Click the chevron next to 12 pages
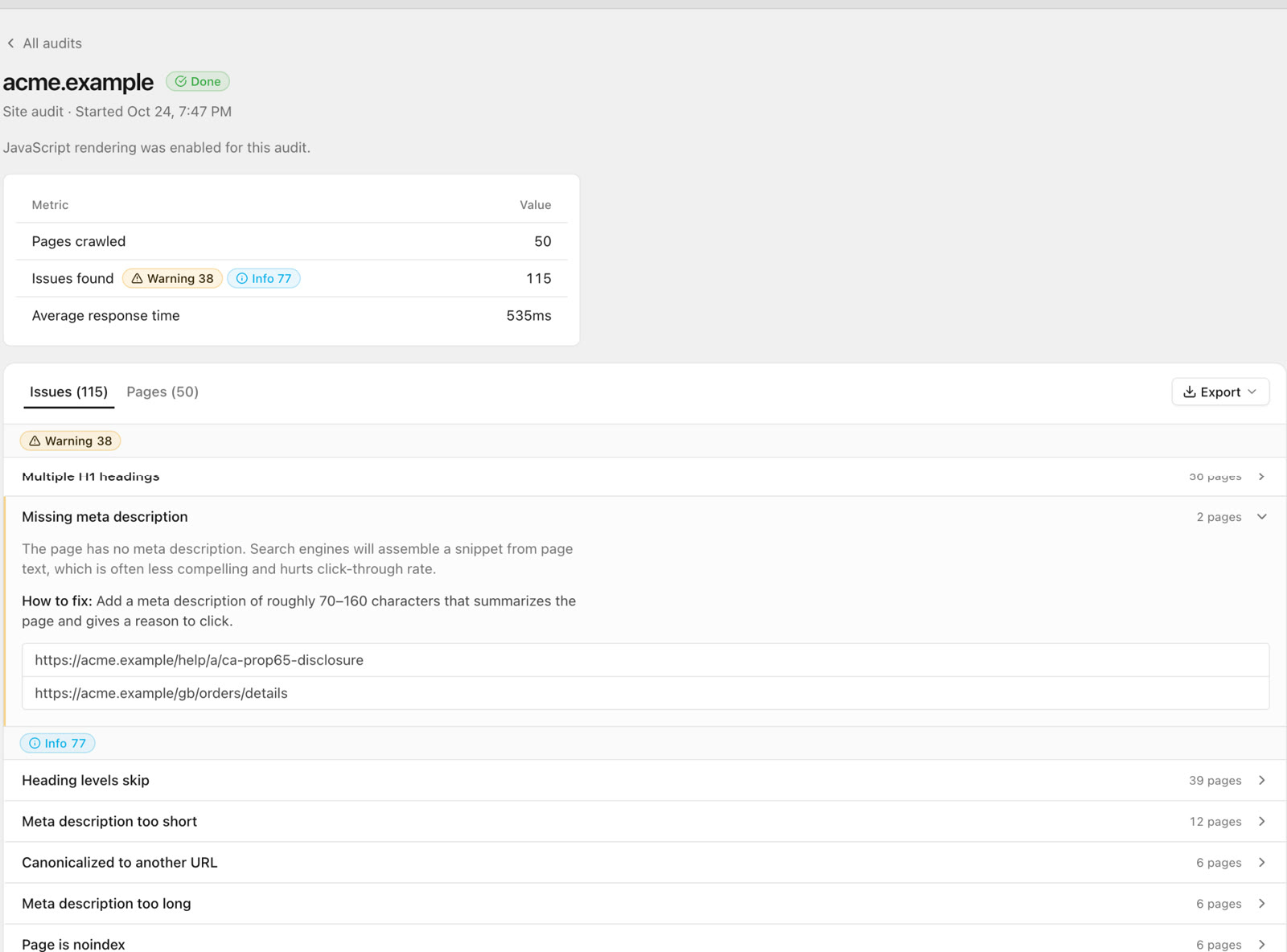This screenshot has height=952, width=1287. coord(1261,821)
